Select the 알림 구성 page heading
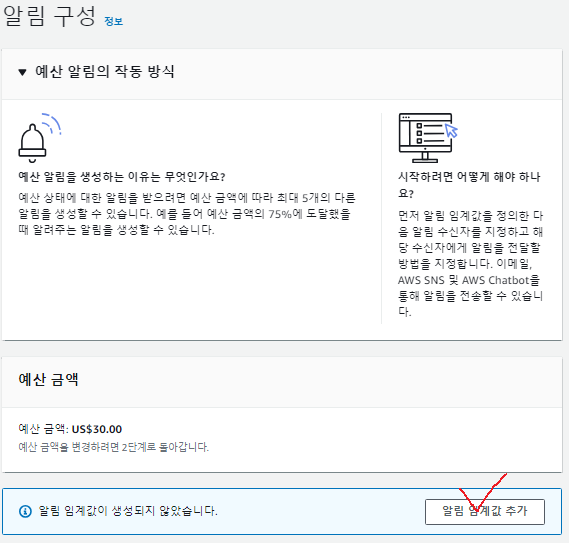The height and width of the screenshot is (543, 569). coord(49,16)
